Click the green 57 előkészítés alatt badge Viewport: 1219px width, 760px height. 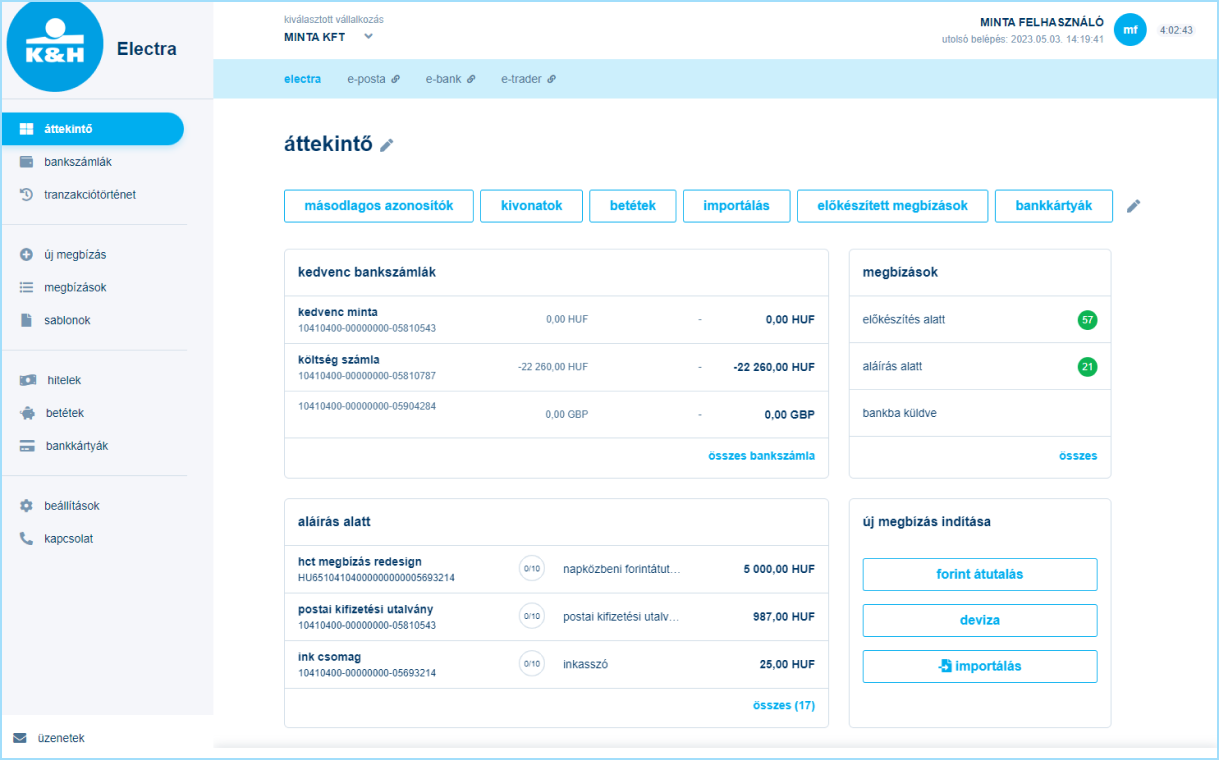click(1087, 320)
